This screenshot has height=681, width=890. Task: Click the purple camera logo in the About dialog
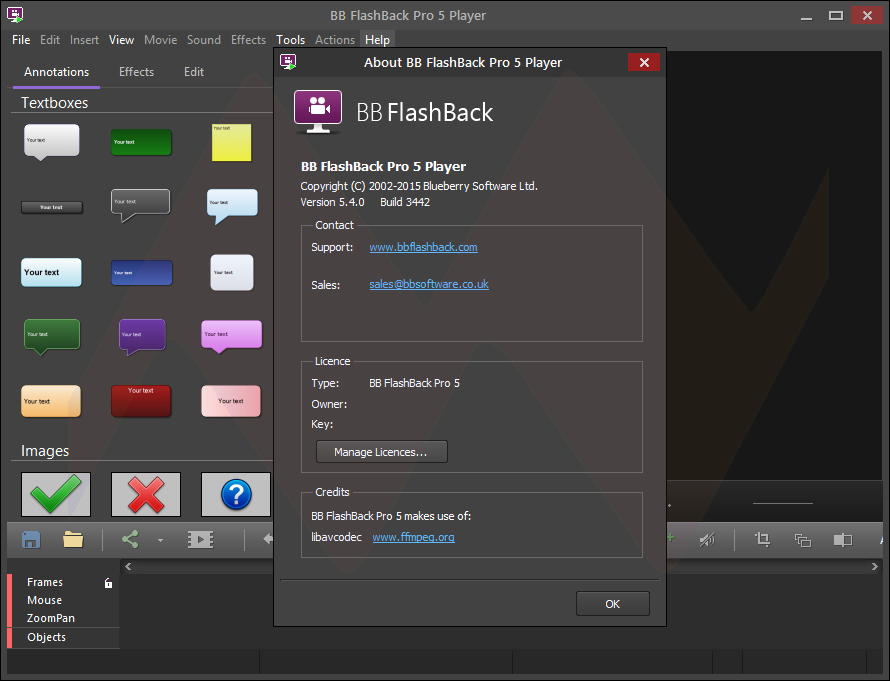point(318,112)
